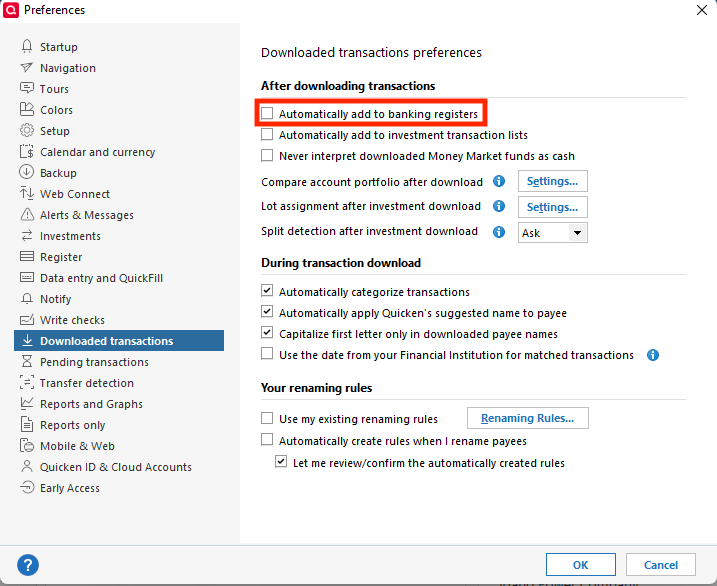Click the Transfer detection icon
The width and height of the screenshot is (717, 586).
coord(27,383)
